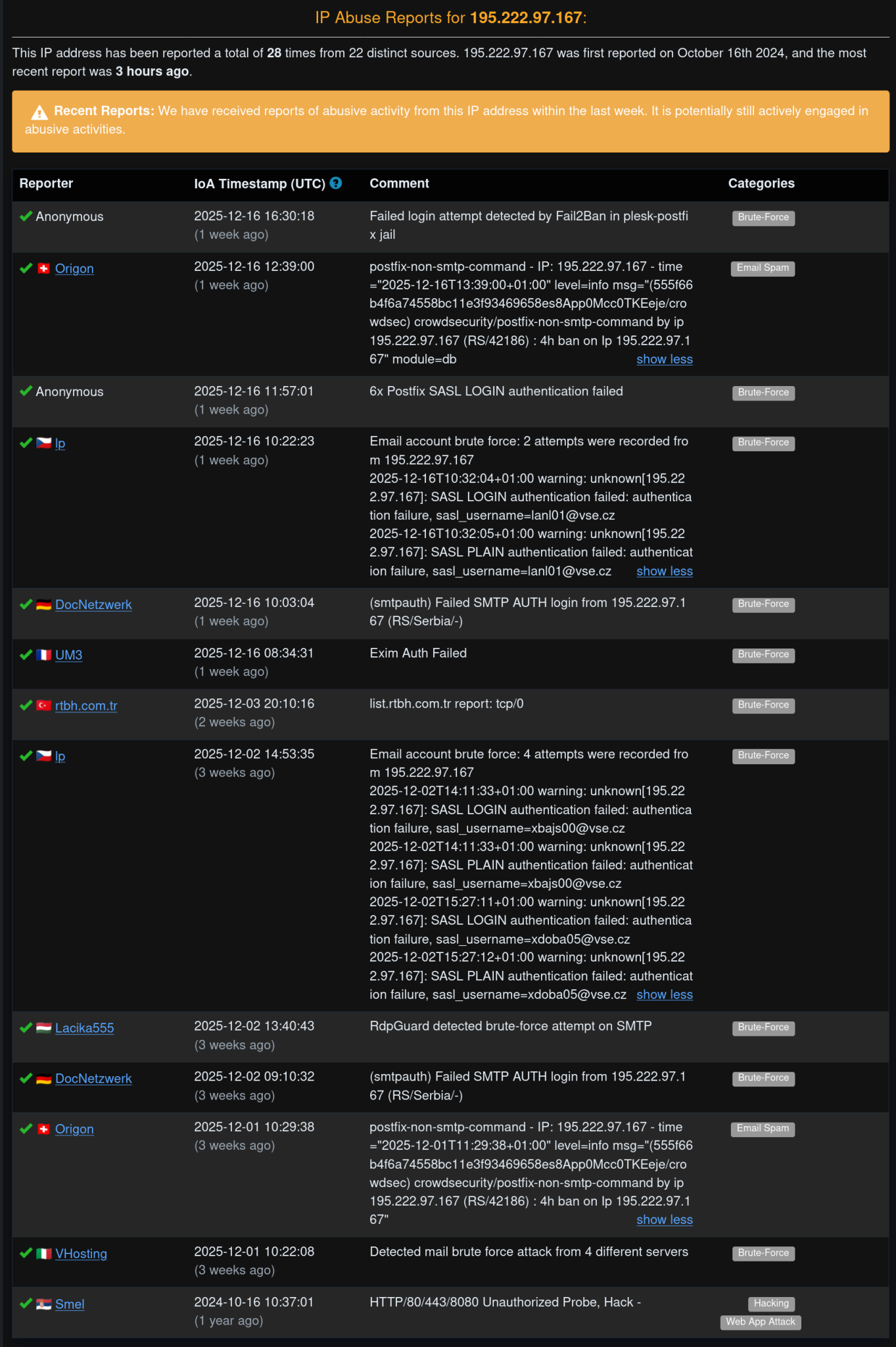
Task: Click the Email Spam badge in 2025-12-16 Origon row
Action: (x=763, y=268)
